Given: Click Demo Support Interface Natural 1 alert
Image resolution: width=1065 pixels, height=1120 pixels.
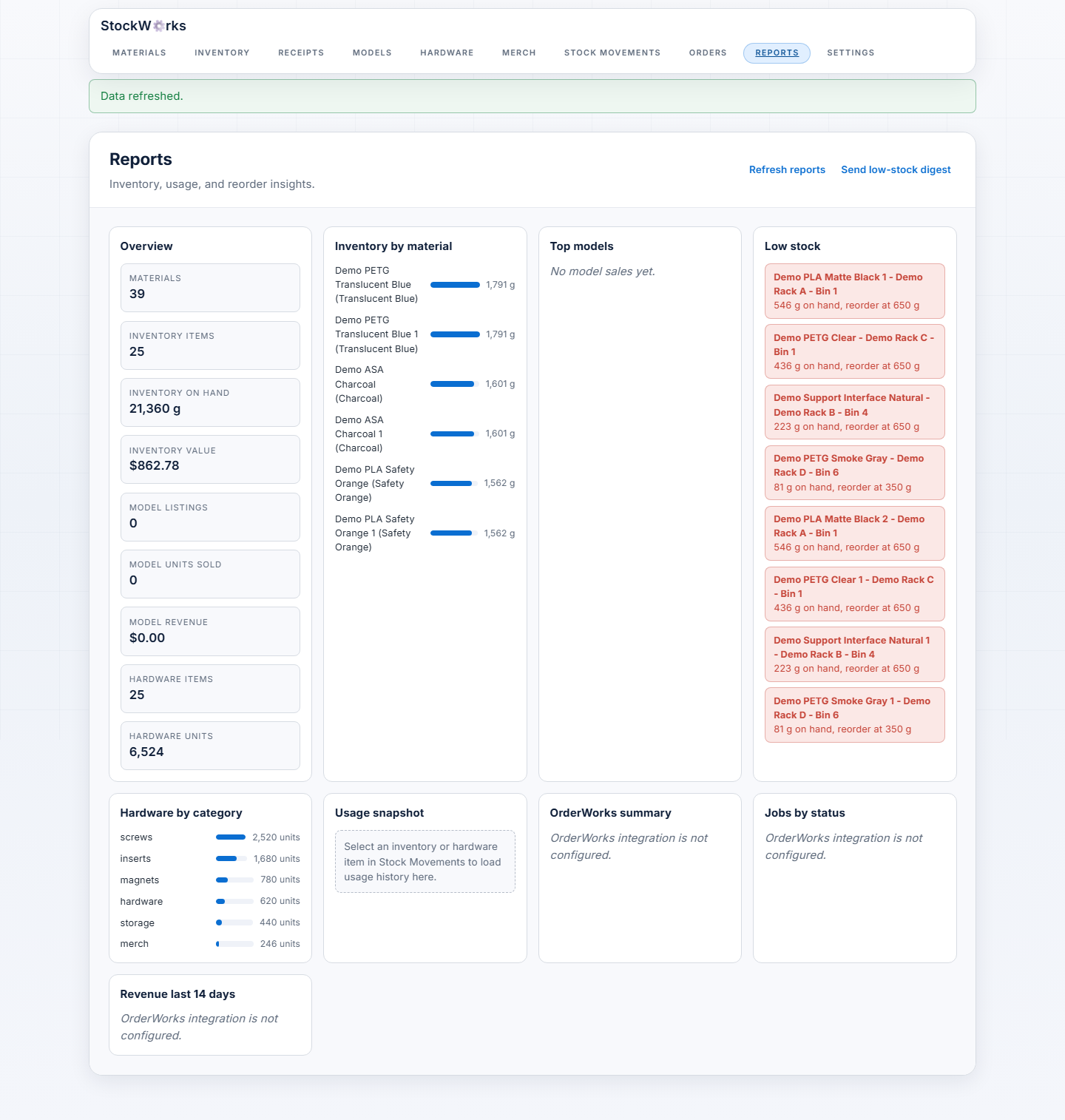Looking at the screenshot, I should click(x=854, y=655).
